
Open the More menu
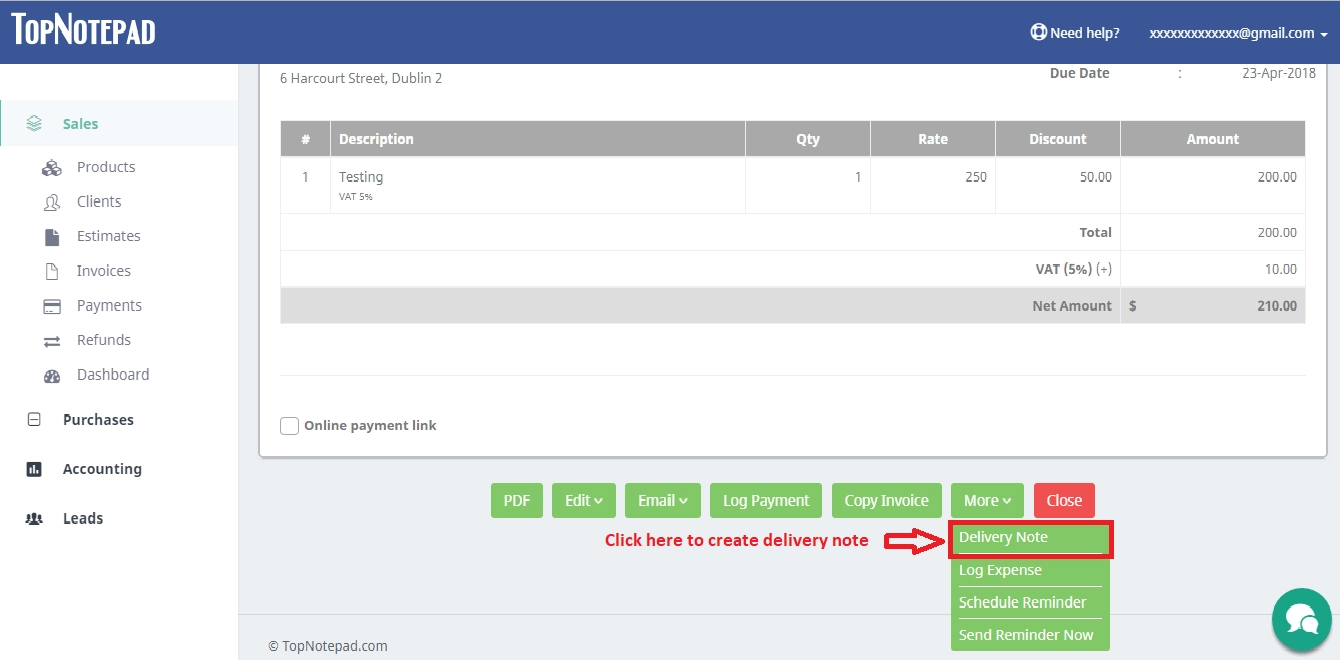pyautogui.click(x=987, y=500)
